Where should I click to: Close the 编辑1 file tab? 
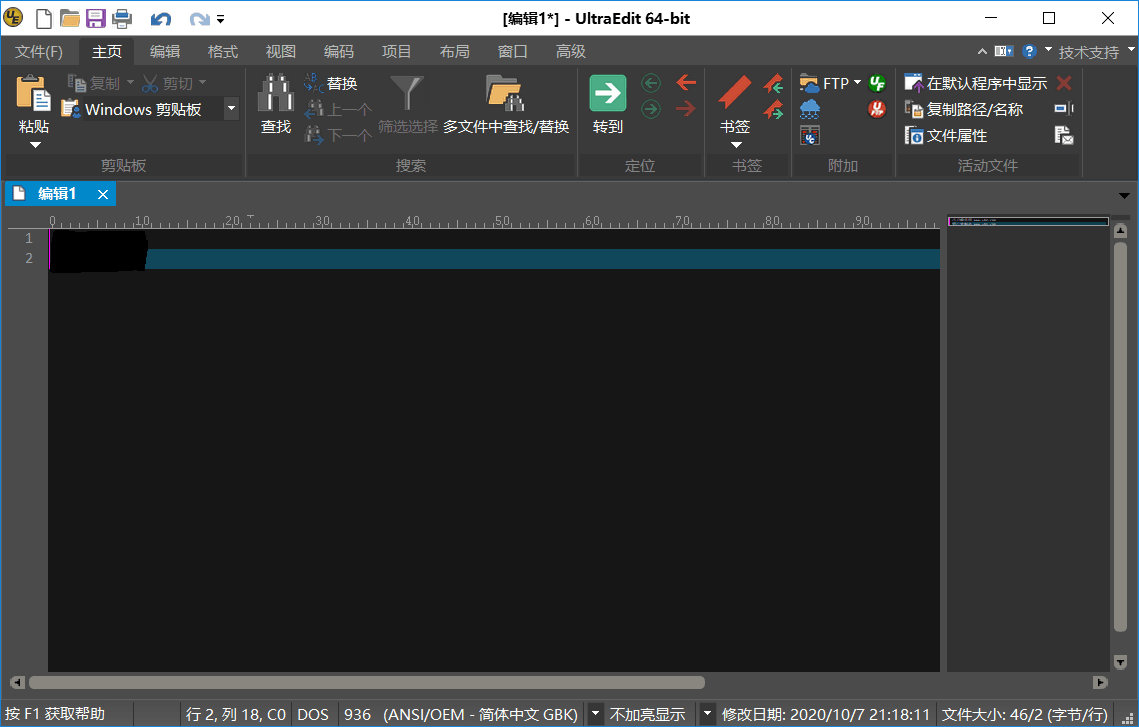tap(102, 194)
